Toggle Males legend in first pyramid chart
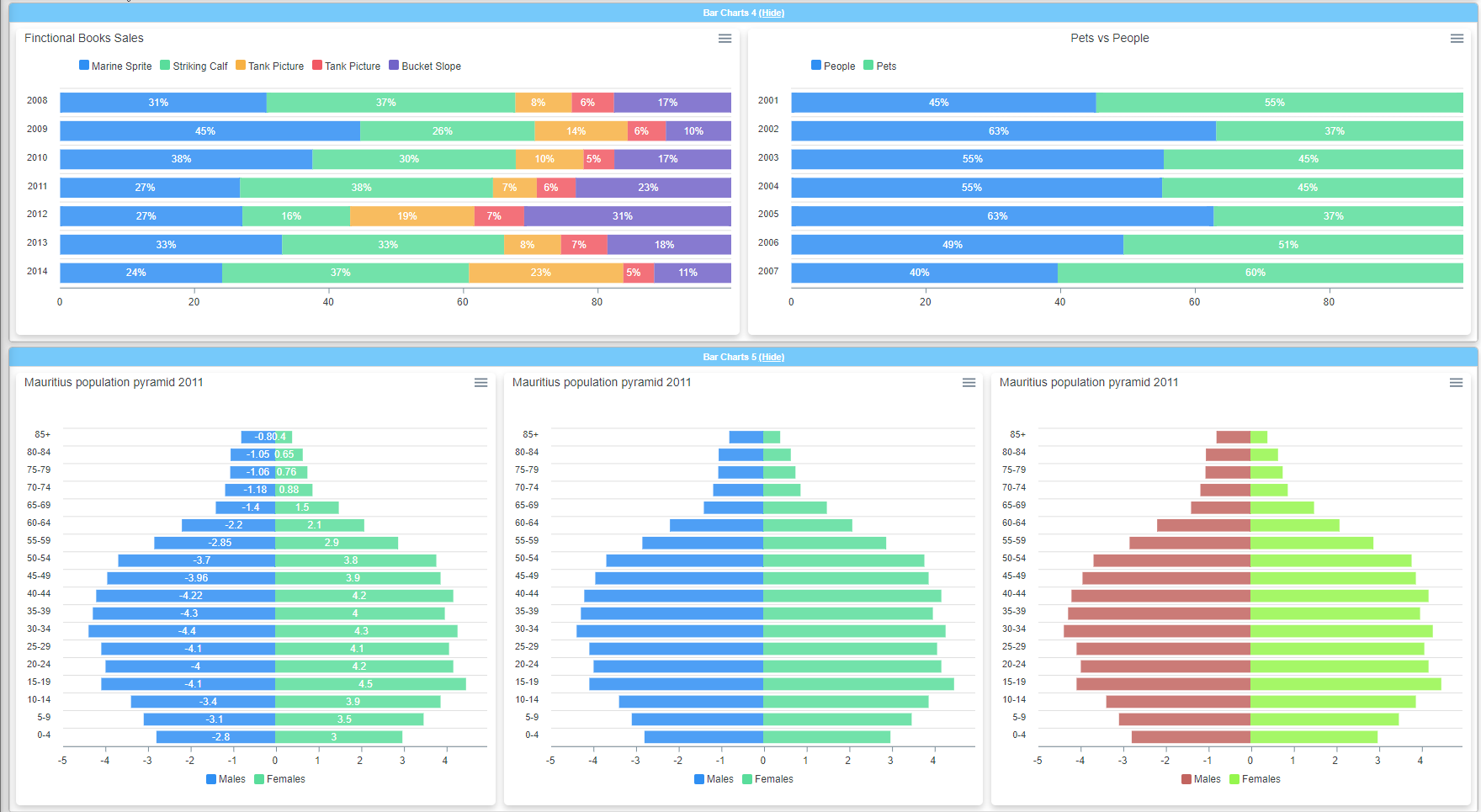Image resolution: width=1481 pixels, height=812 pixels. coord(226,779)
